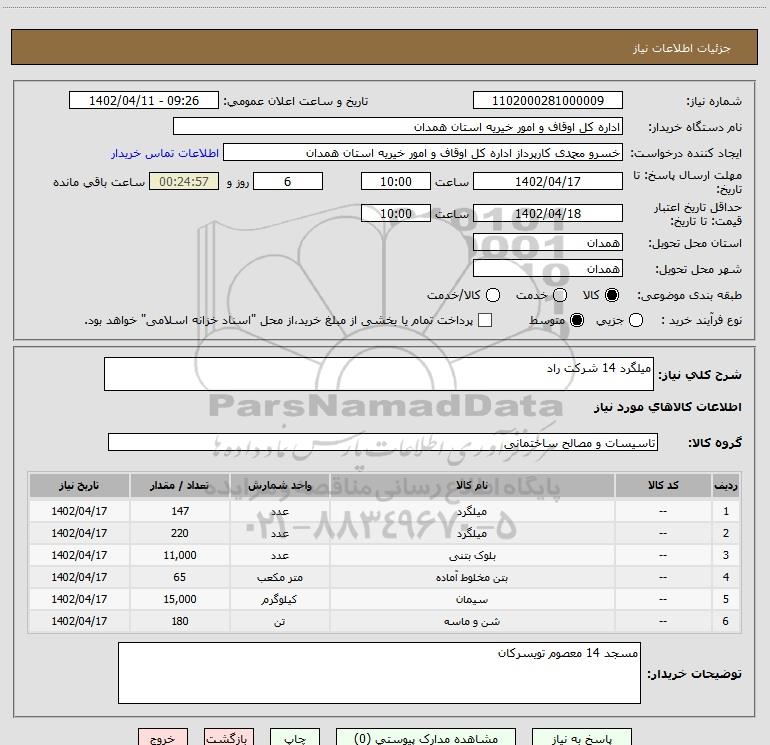Click the date cell in row 6
The height and width of the screenshot is (745, 770).
79,622
